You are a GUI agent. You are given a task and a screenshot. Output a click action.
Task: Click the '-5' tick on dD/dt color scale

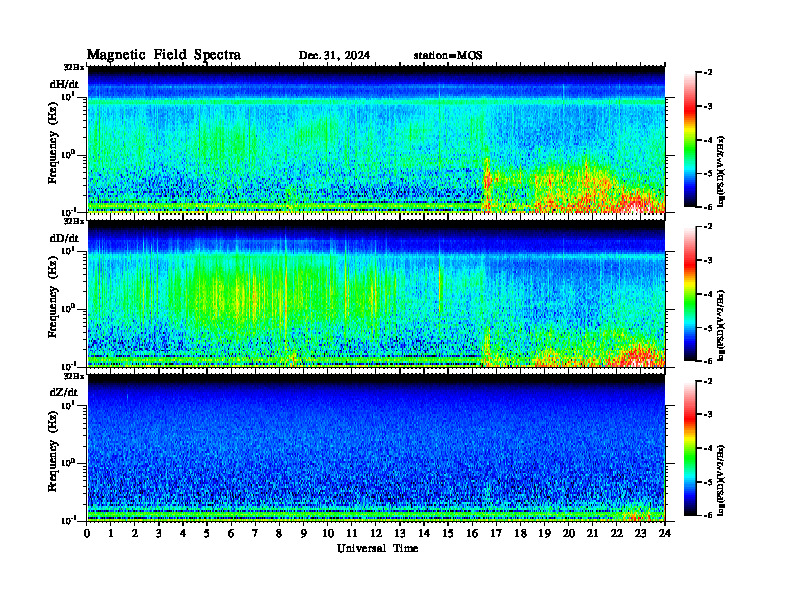709,327
